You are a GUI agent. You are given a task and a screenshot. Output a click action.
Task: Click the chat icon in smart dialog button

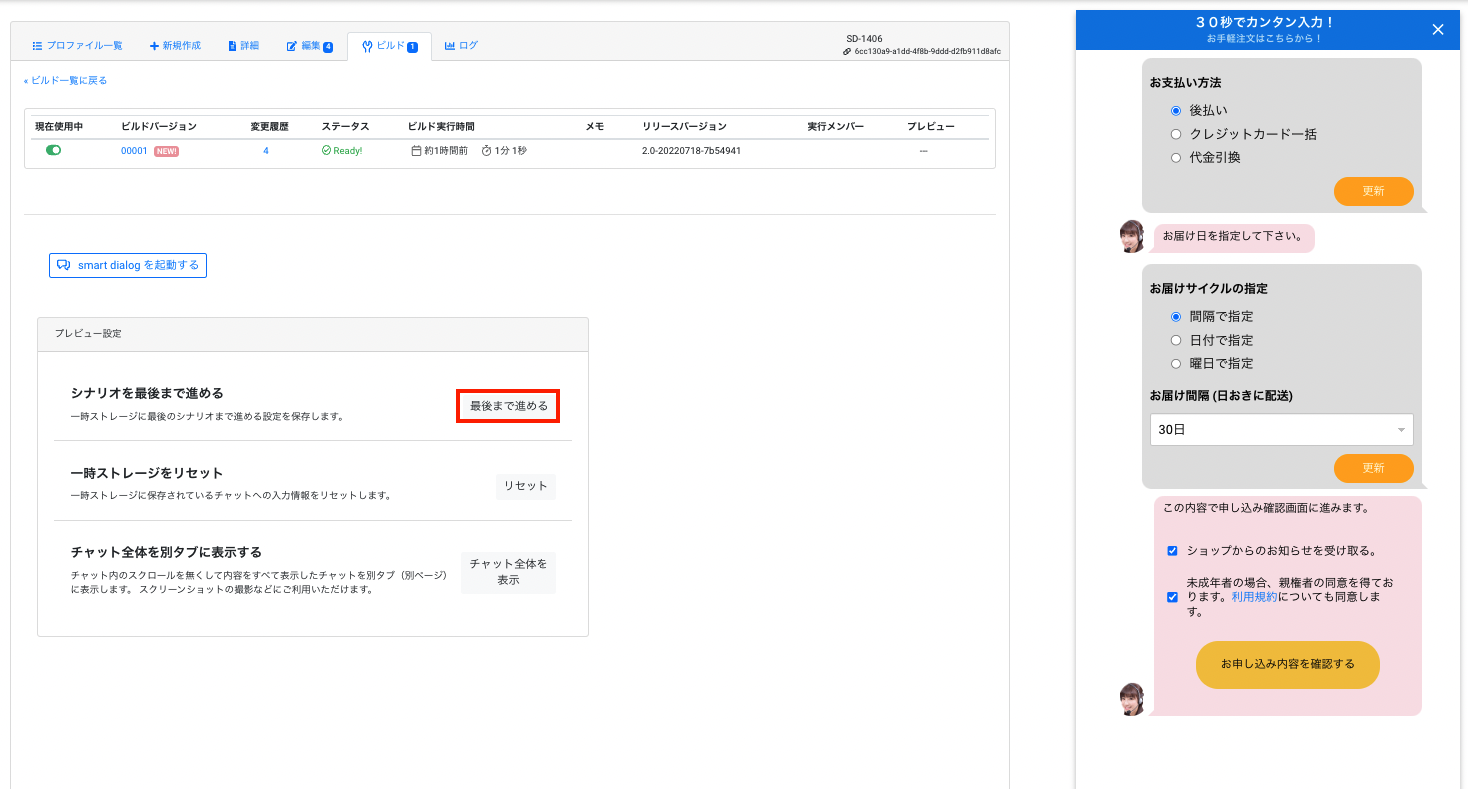pos(63,265)
